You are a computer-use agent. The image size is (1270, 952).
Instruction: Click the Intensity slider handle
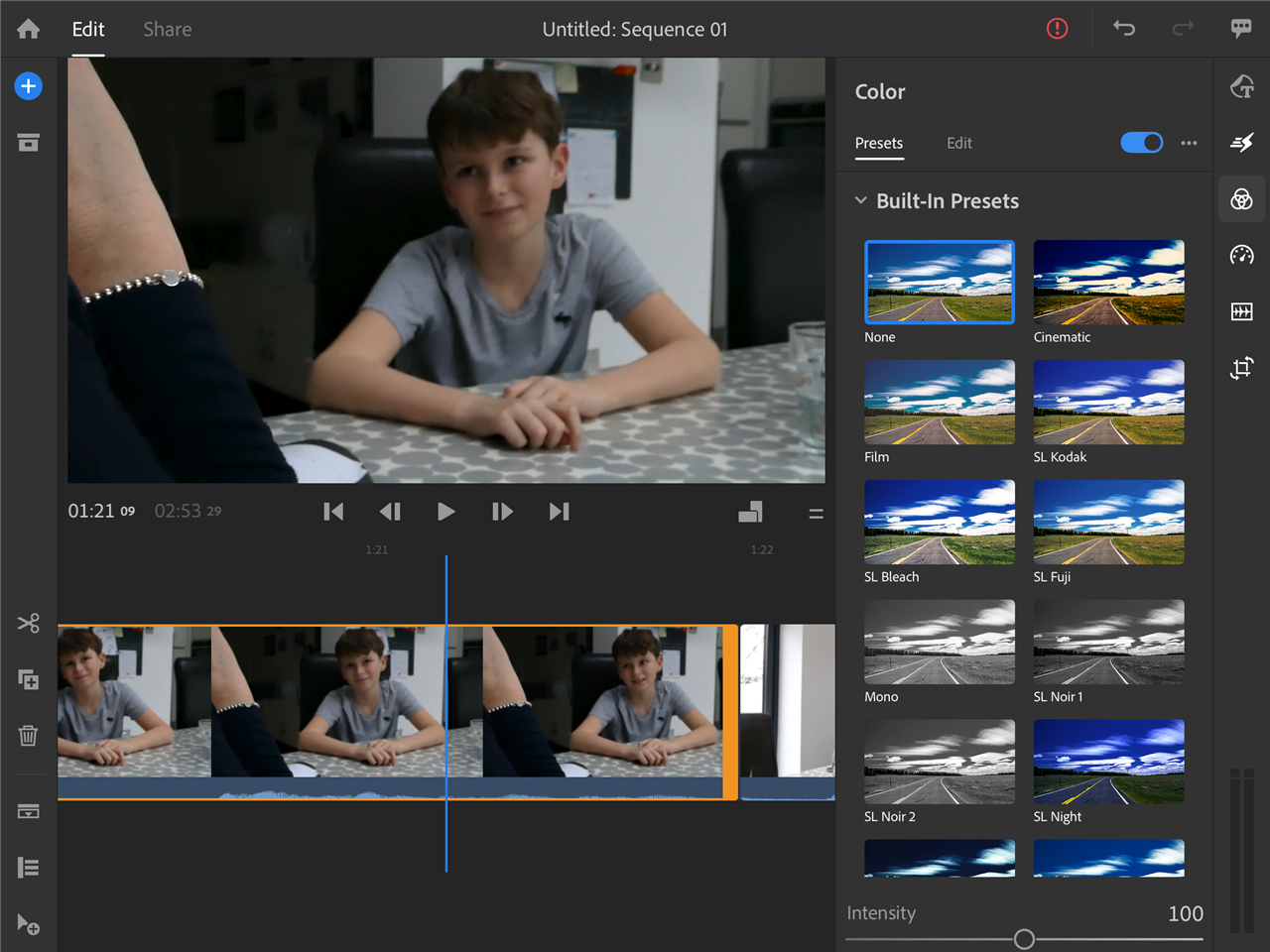(1024, 938)
